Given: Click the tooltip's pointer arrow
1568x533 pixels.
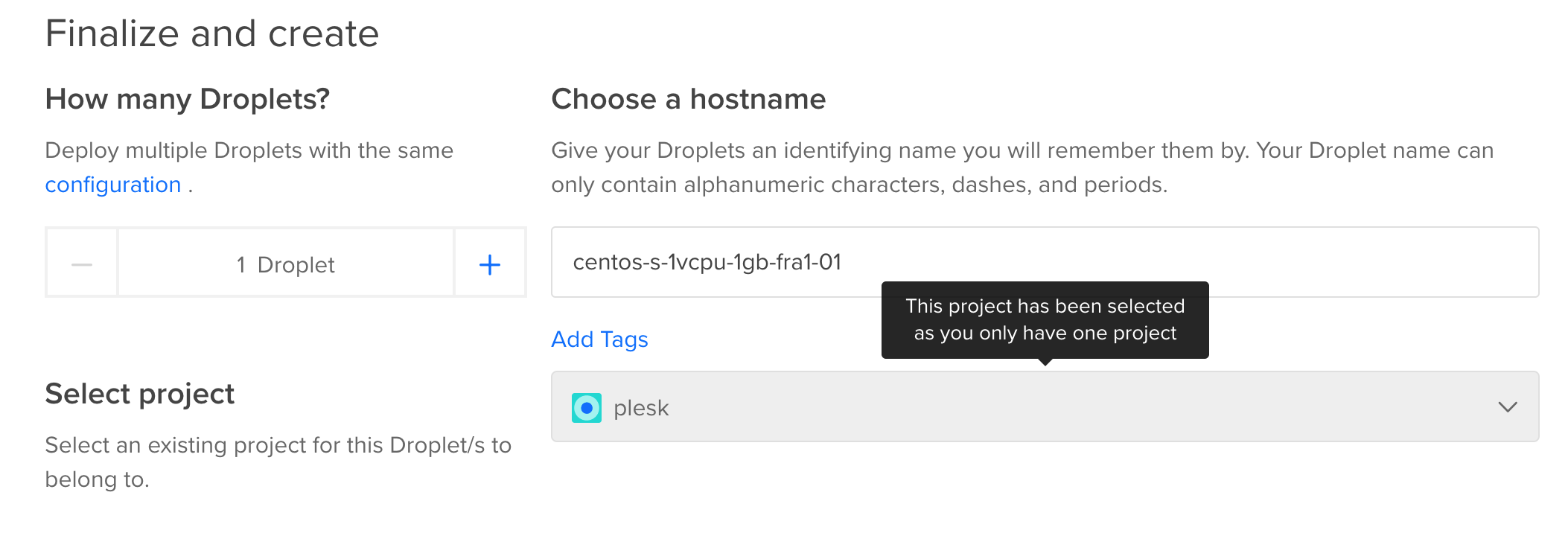Looking at the screenshot, I should pyautogui.click(x=1045, y=362).
